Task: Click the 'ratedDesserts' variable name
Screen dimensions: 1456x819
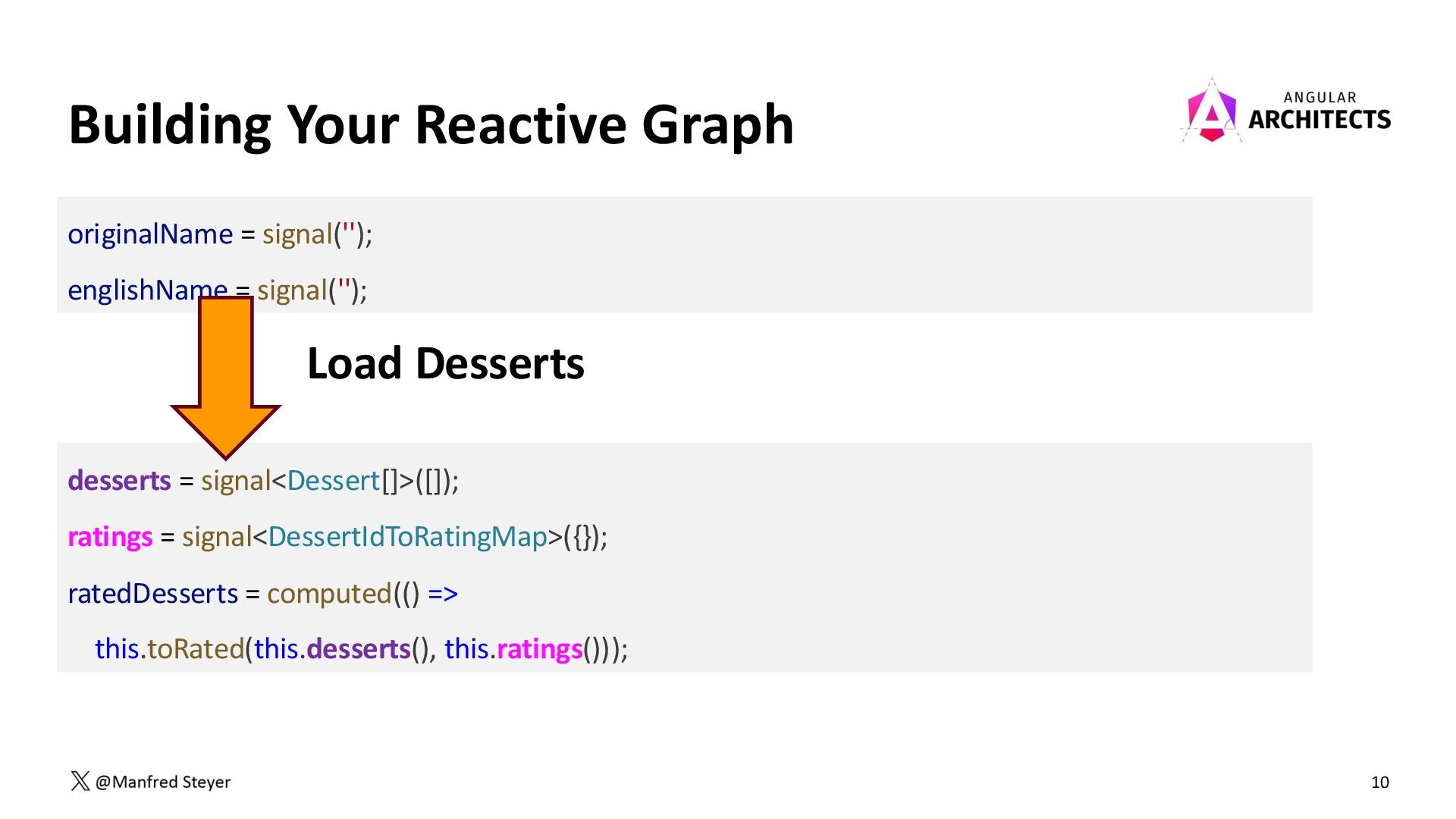Action: pos(152,593)
